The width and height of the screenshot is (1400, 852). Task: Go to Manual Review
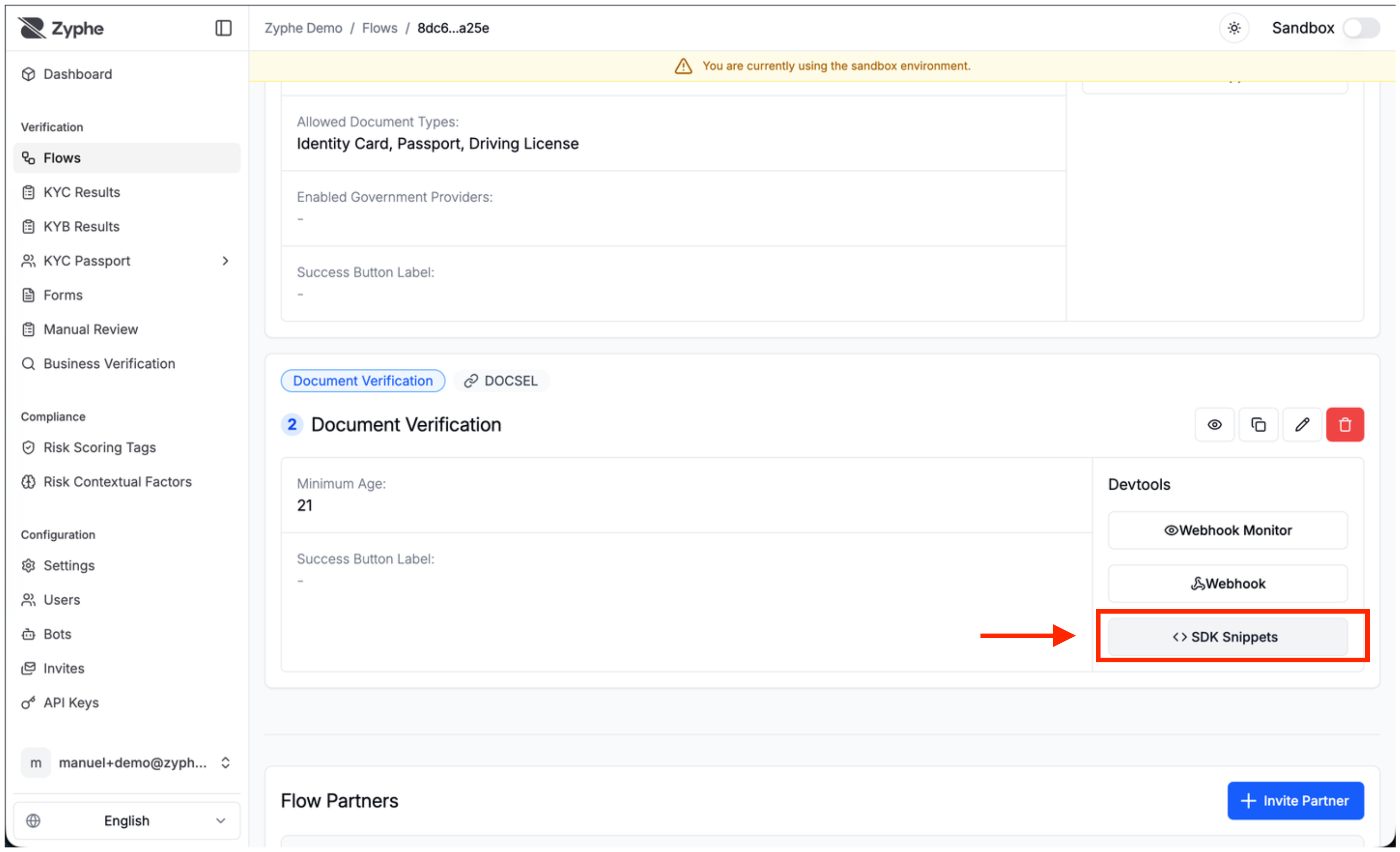point(126,329)
